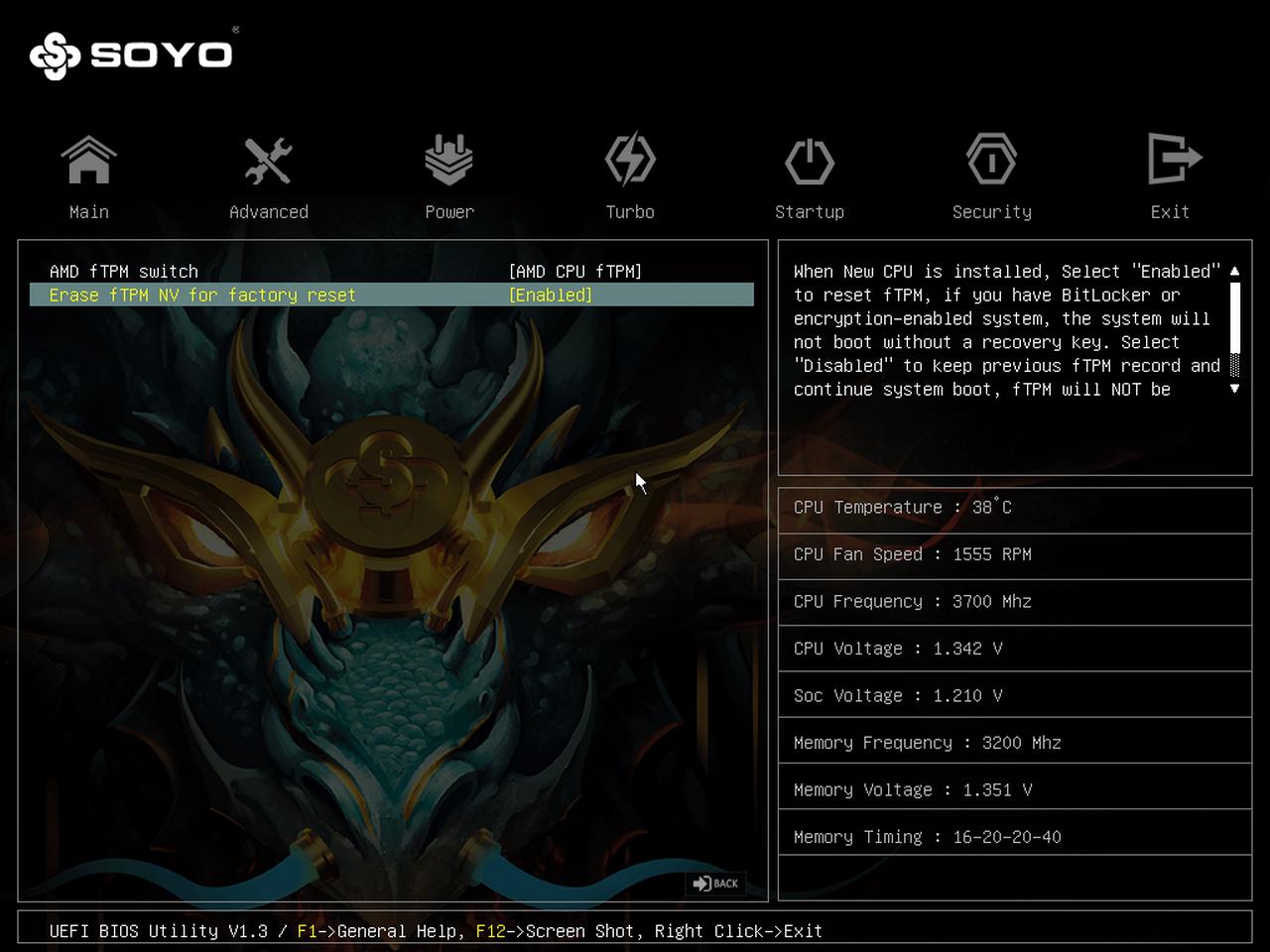Open the [AMD CPU fTPM] value dropdown

[x=574, y=272]
